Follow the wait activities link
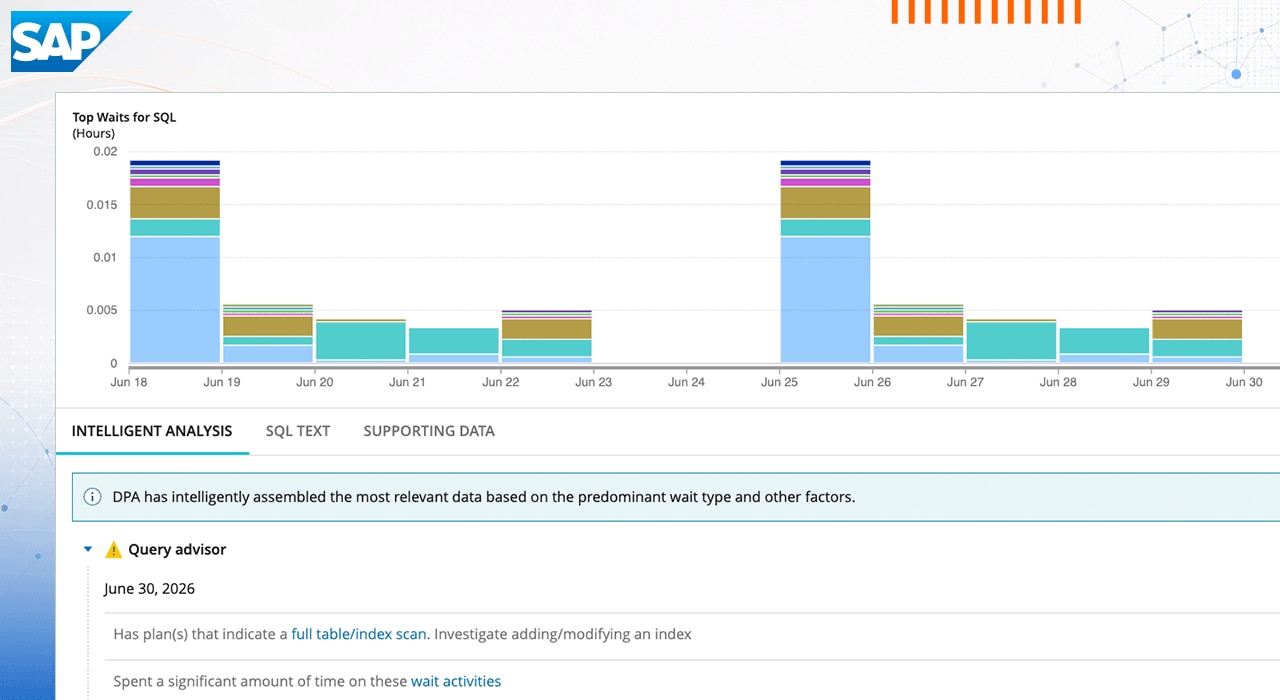Screen dimensions: 1280x700 pyautogui.click(x=456, y=681)
